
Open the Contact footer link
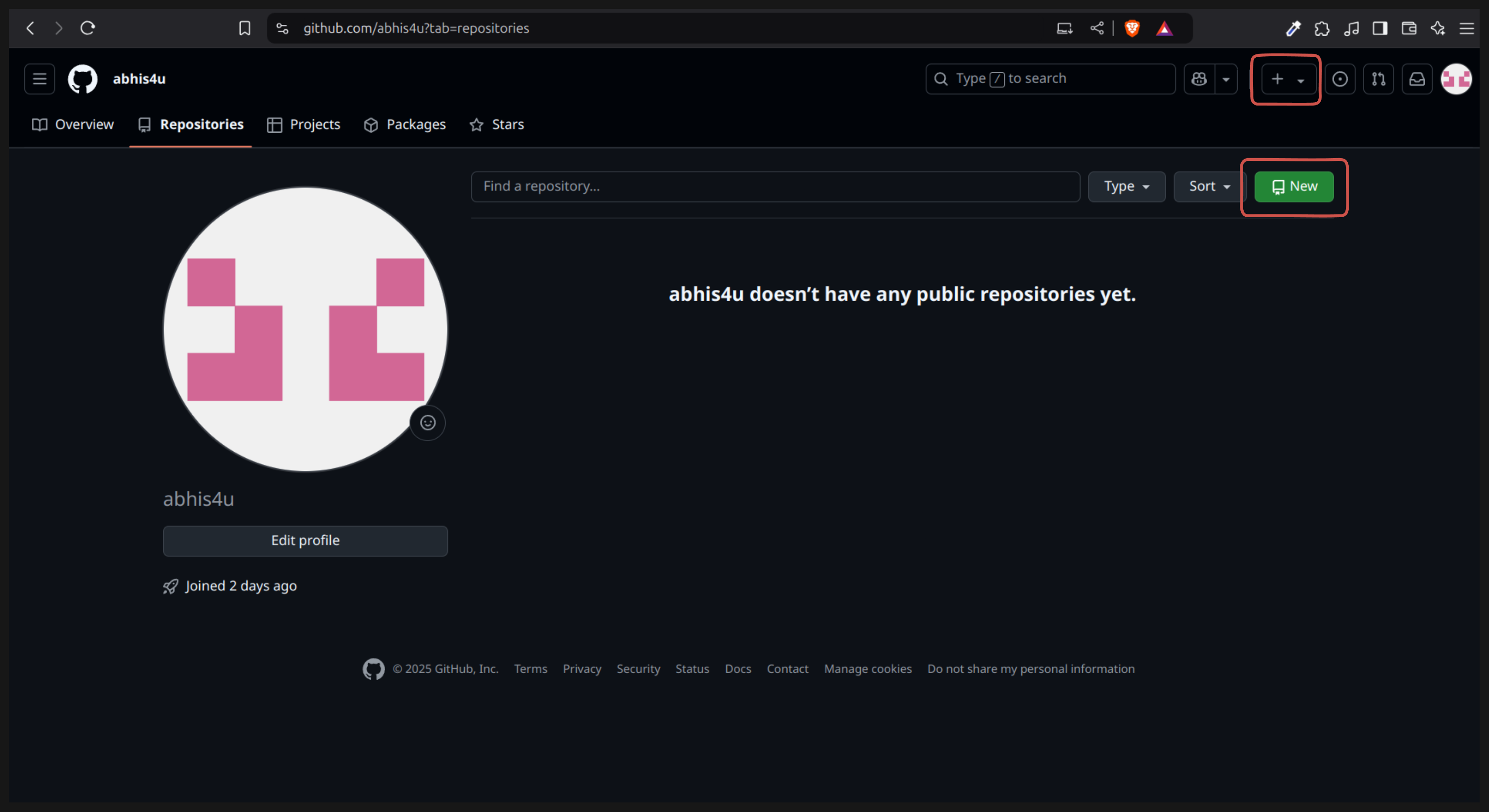click(x=787, y=668)
